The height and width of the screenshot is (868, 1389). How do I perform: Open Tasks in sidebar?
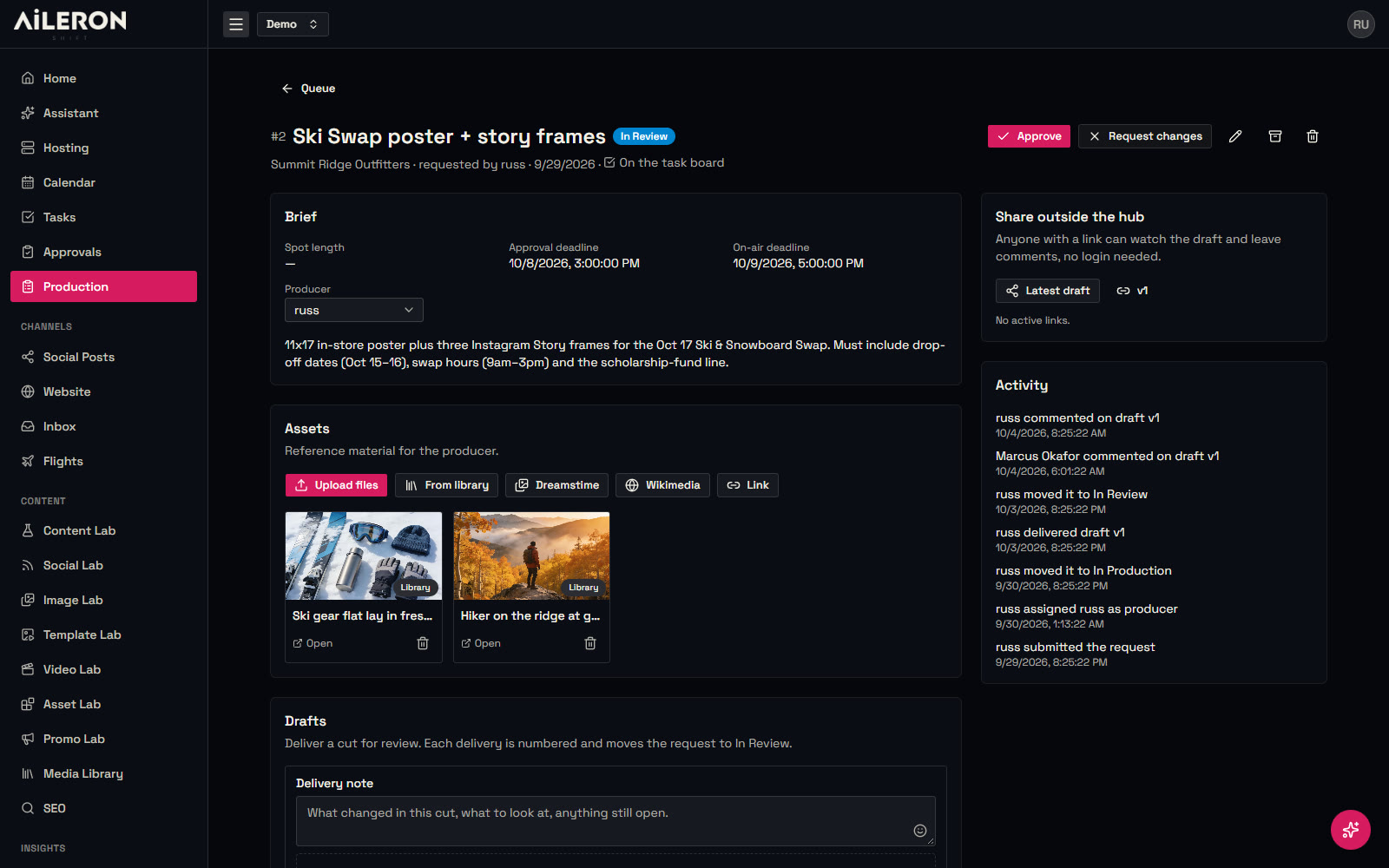(103, 217)
